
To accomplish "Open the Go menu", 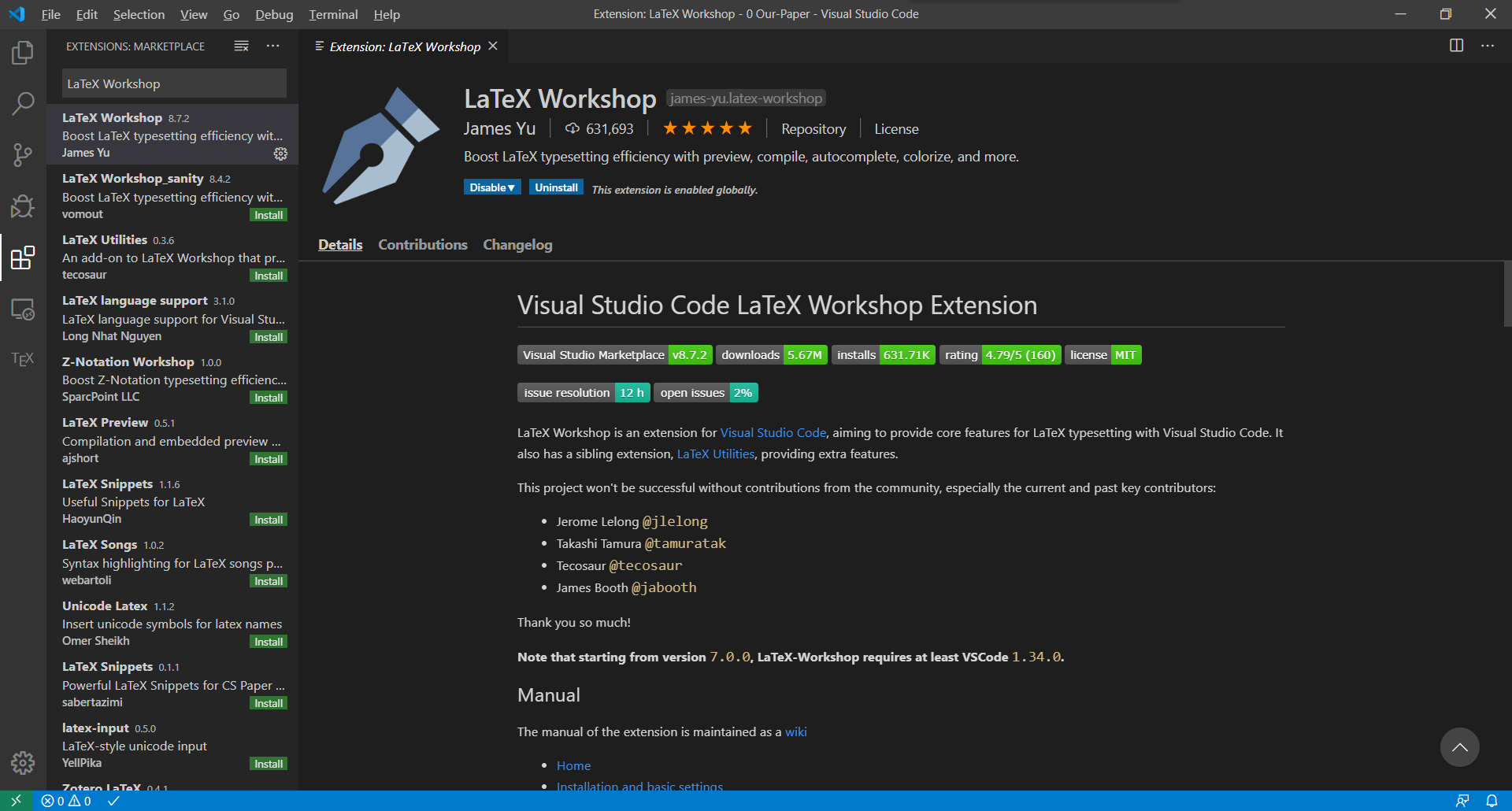I will pos(232,14).
